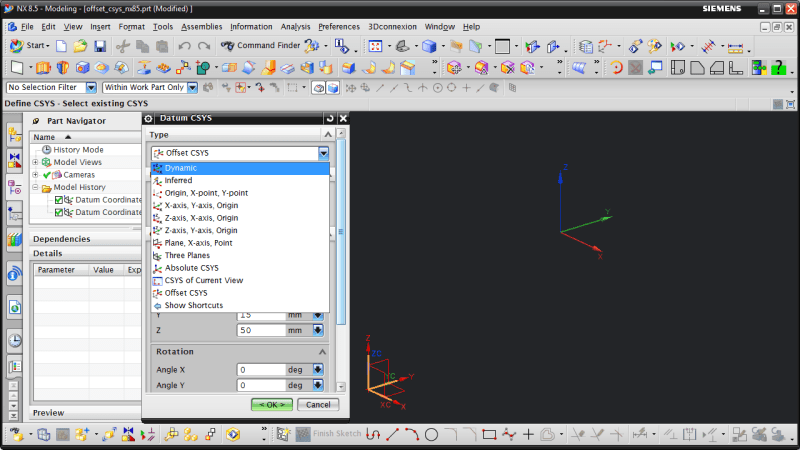Image resolution: width=800 pixels, height=450 pixels.
Task: Open the Assemblies menu
Action: click(x=202, y=26)
